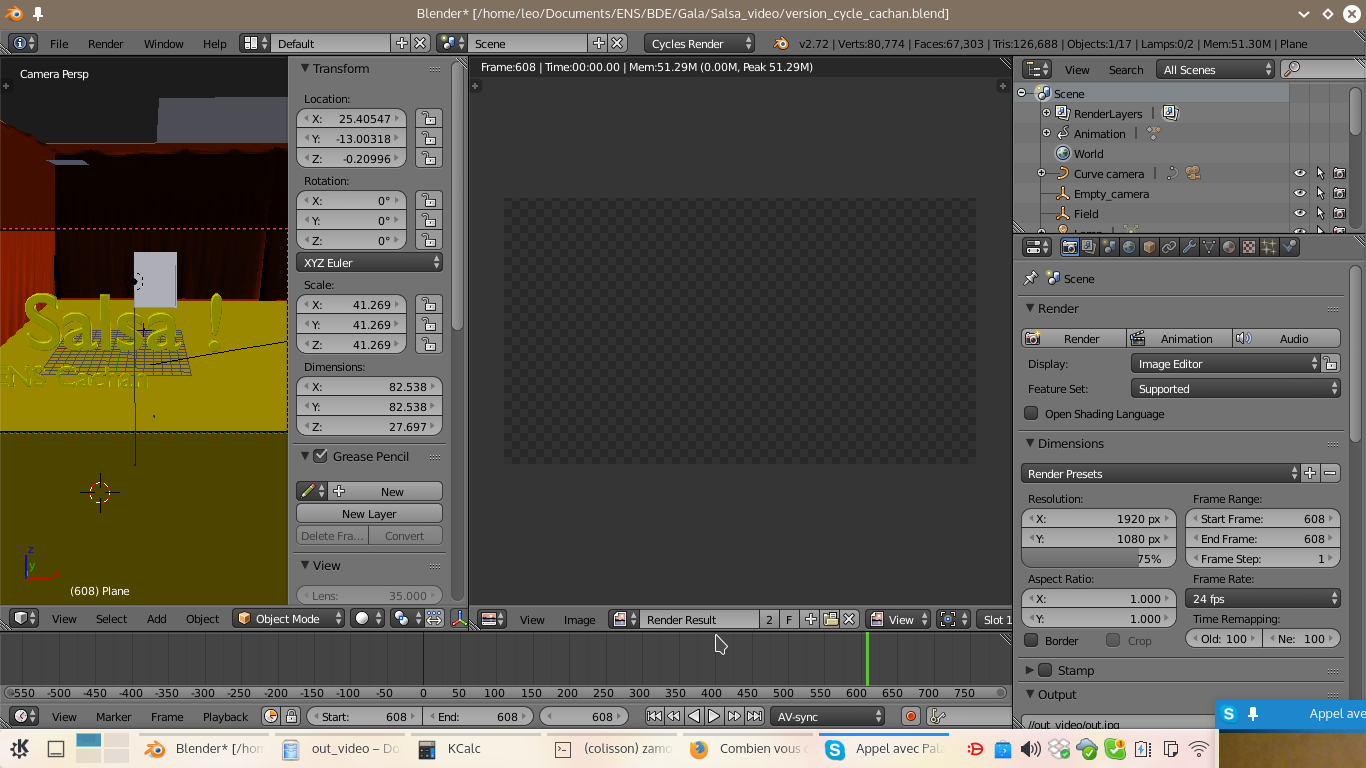Click the New Layer button
1366x768 pixels.
pos(369,513)
